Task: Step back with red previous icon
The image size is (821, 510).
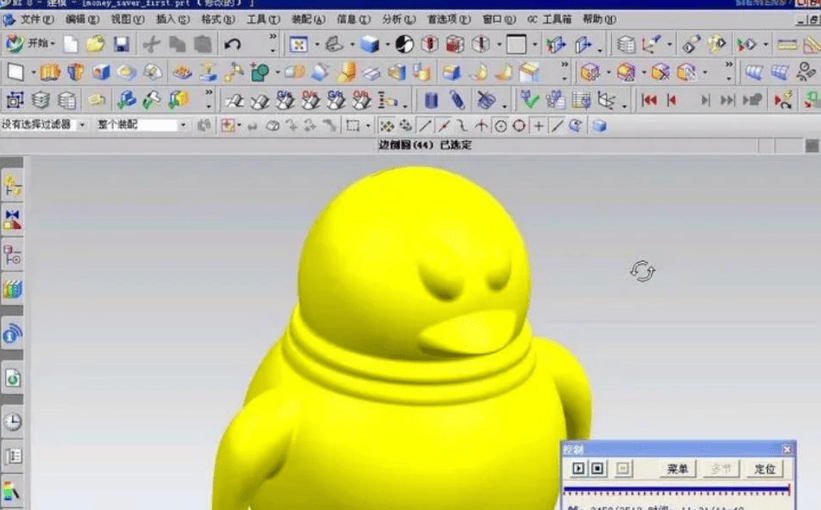Action: click(672, 100)
